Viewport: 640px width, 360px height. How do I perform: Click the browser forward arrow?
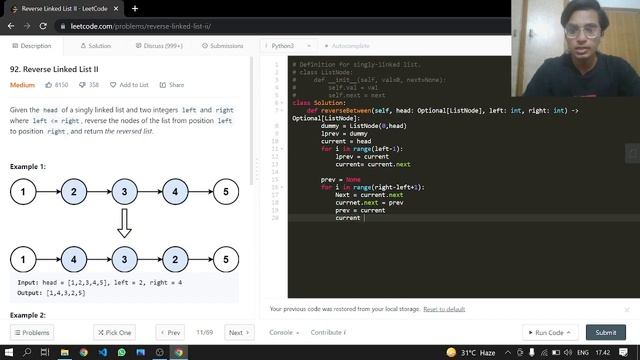27,26
